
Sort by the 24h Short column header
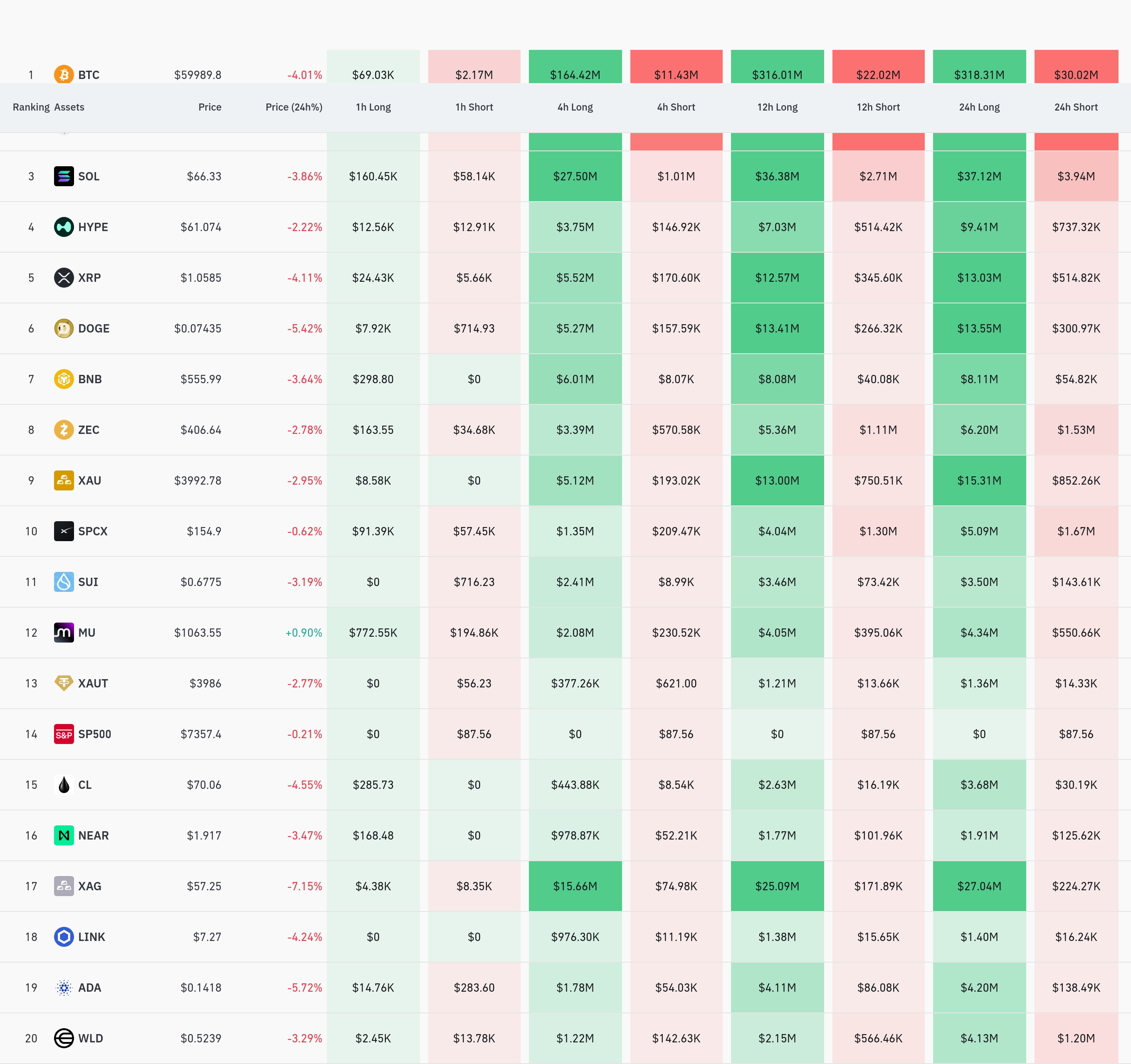[x=1076, y=107]
